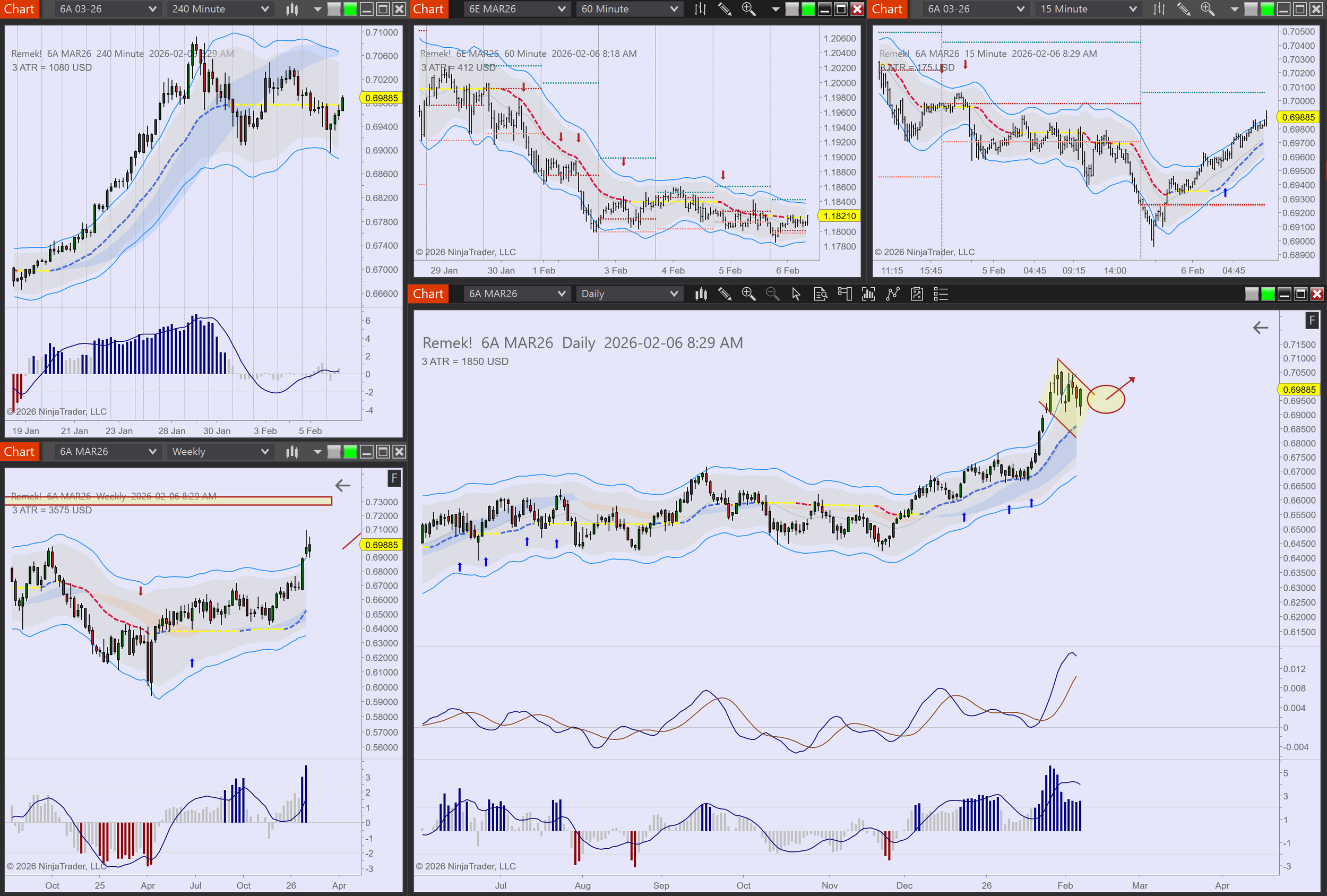Click bar style icon on 240 Minute chart
This screenshot has height=896, width=1327.
point(292,9)
